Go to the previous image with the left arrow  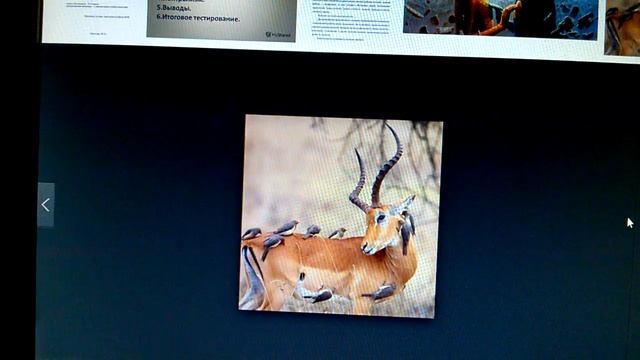click(46, 205)
